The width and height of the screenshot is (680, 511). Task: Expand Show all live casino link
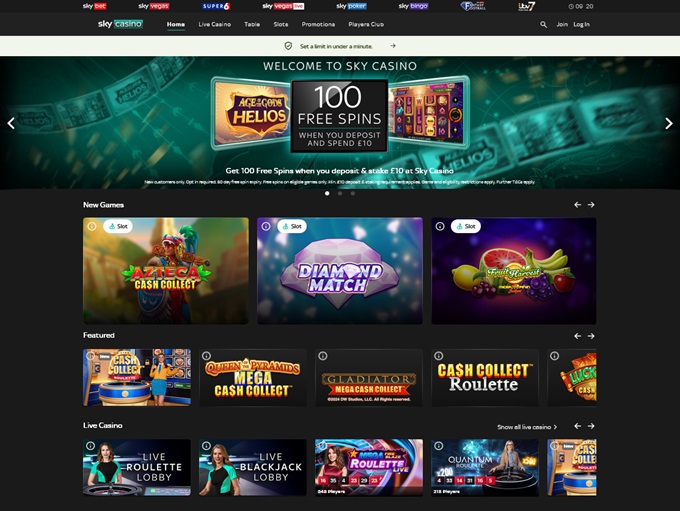pos(527,427)
